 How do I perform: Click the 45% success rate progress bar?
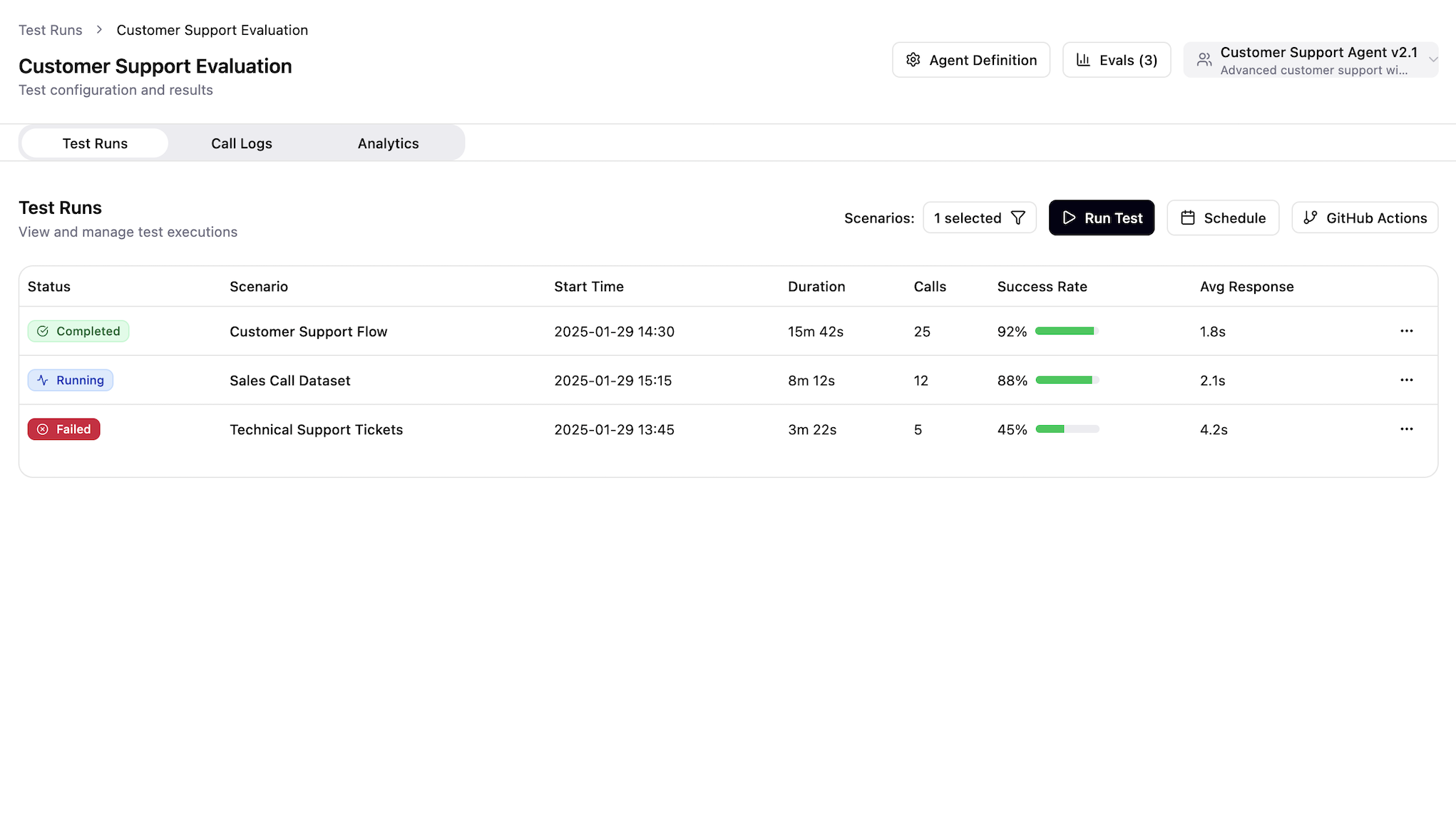tap(1067, 429)
